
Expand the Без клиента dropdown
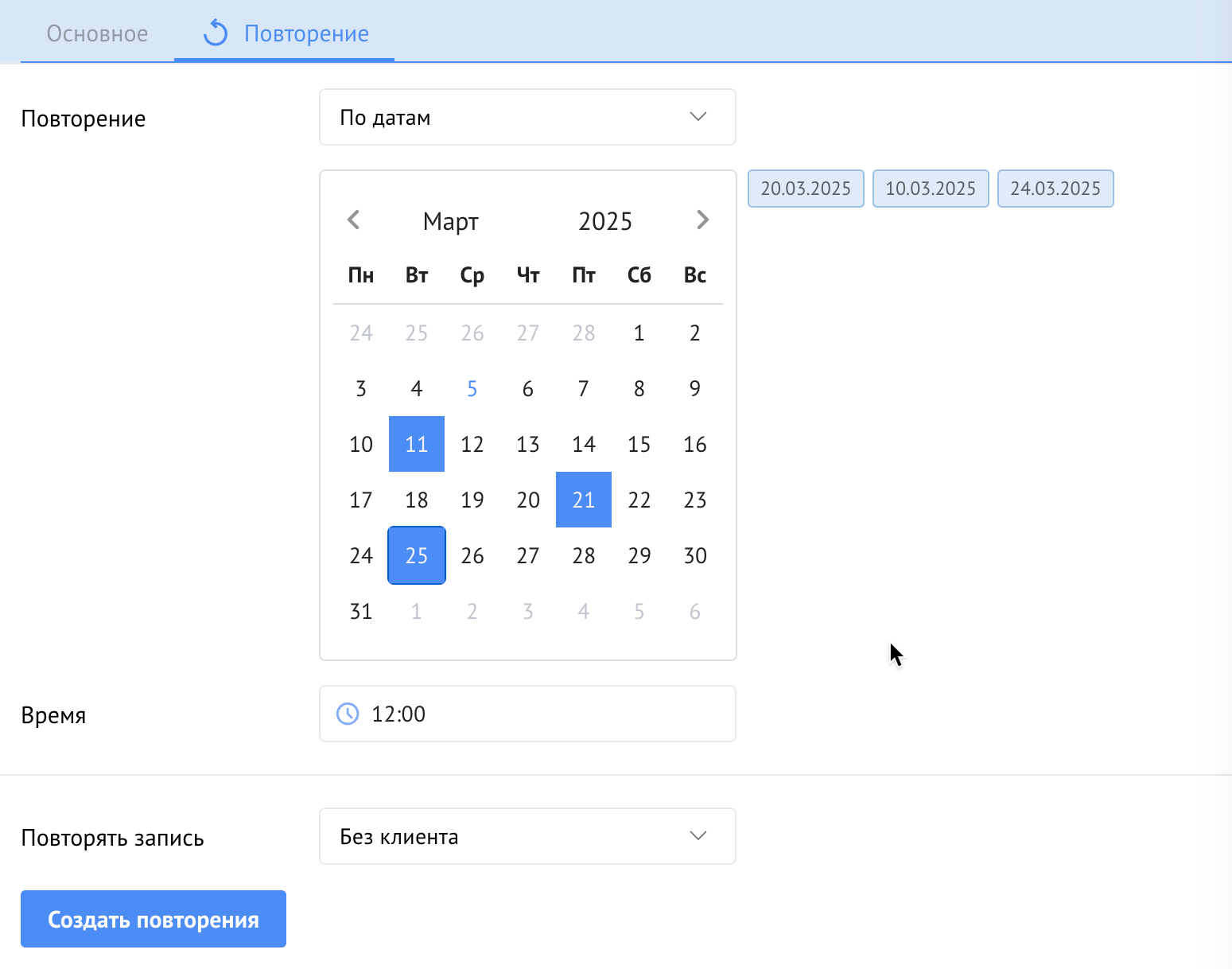527,836
